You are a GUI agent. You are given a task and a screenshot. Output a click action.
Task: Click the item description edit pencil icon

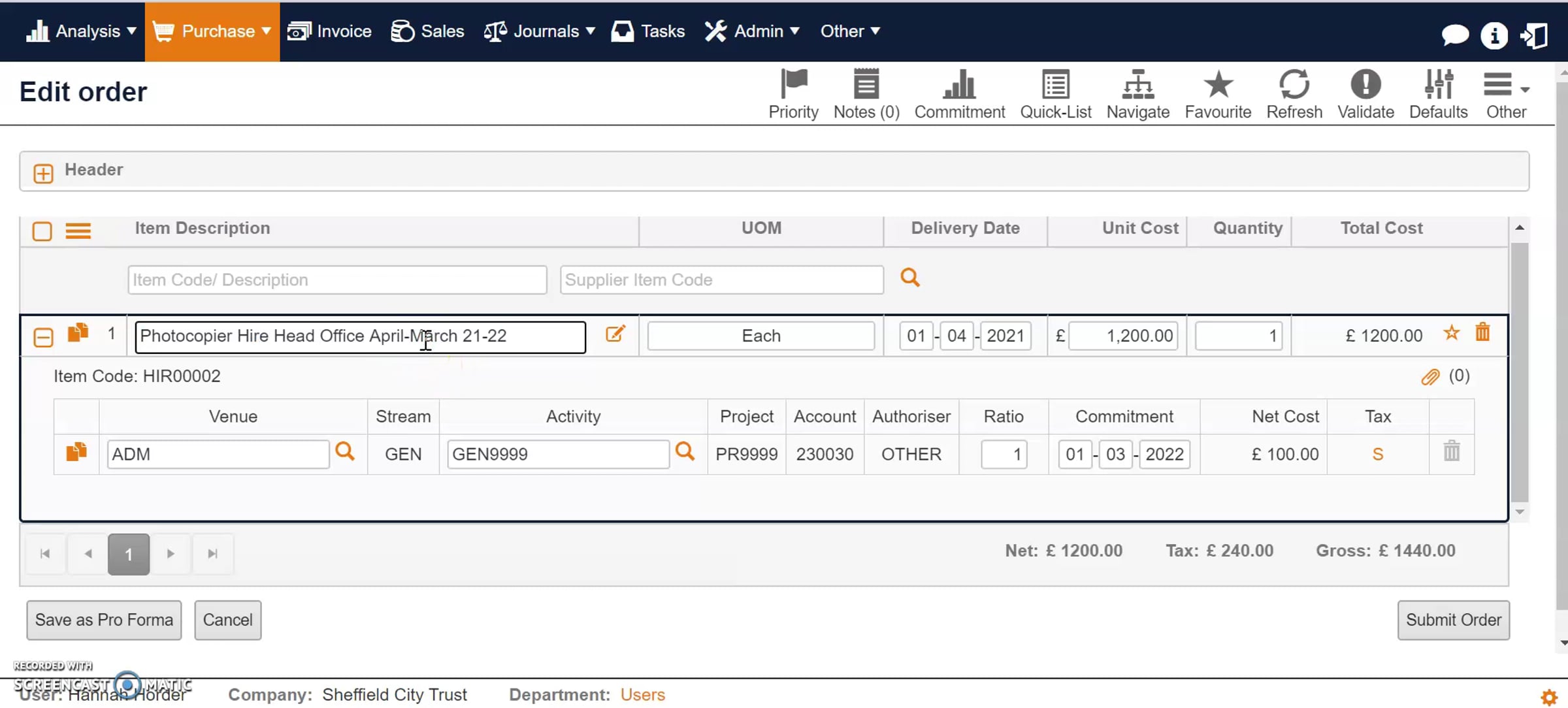tap(615, 334)
